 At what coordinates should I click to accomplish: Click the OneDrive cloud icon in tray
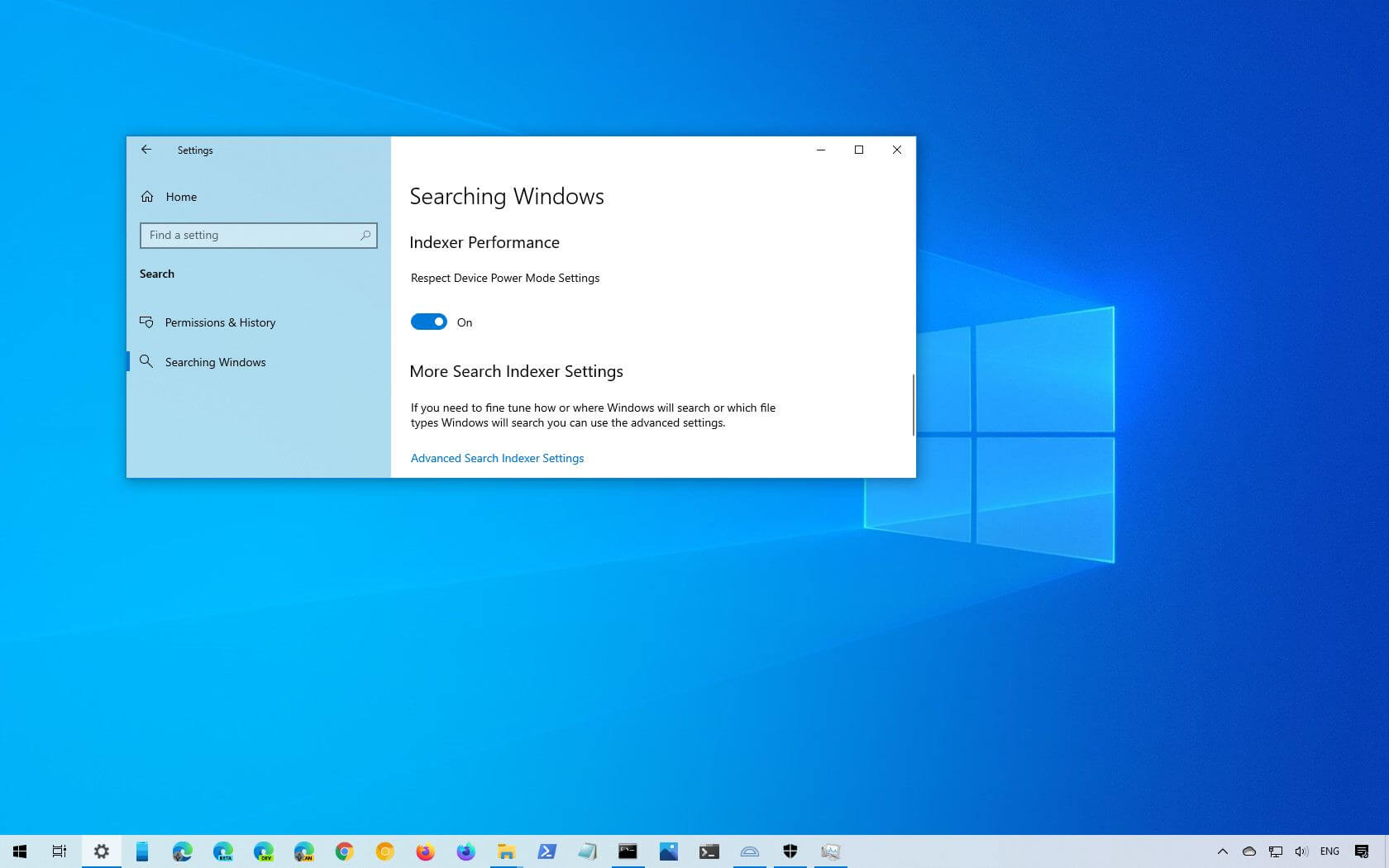click(1248, 851)
